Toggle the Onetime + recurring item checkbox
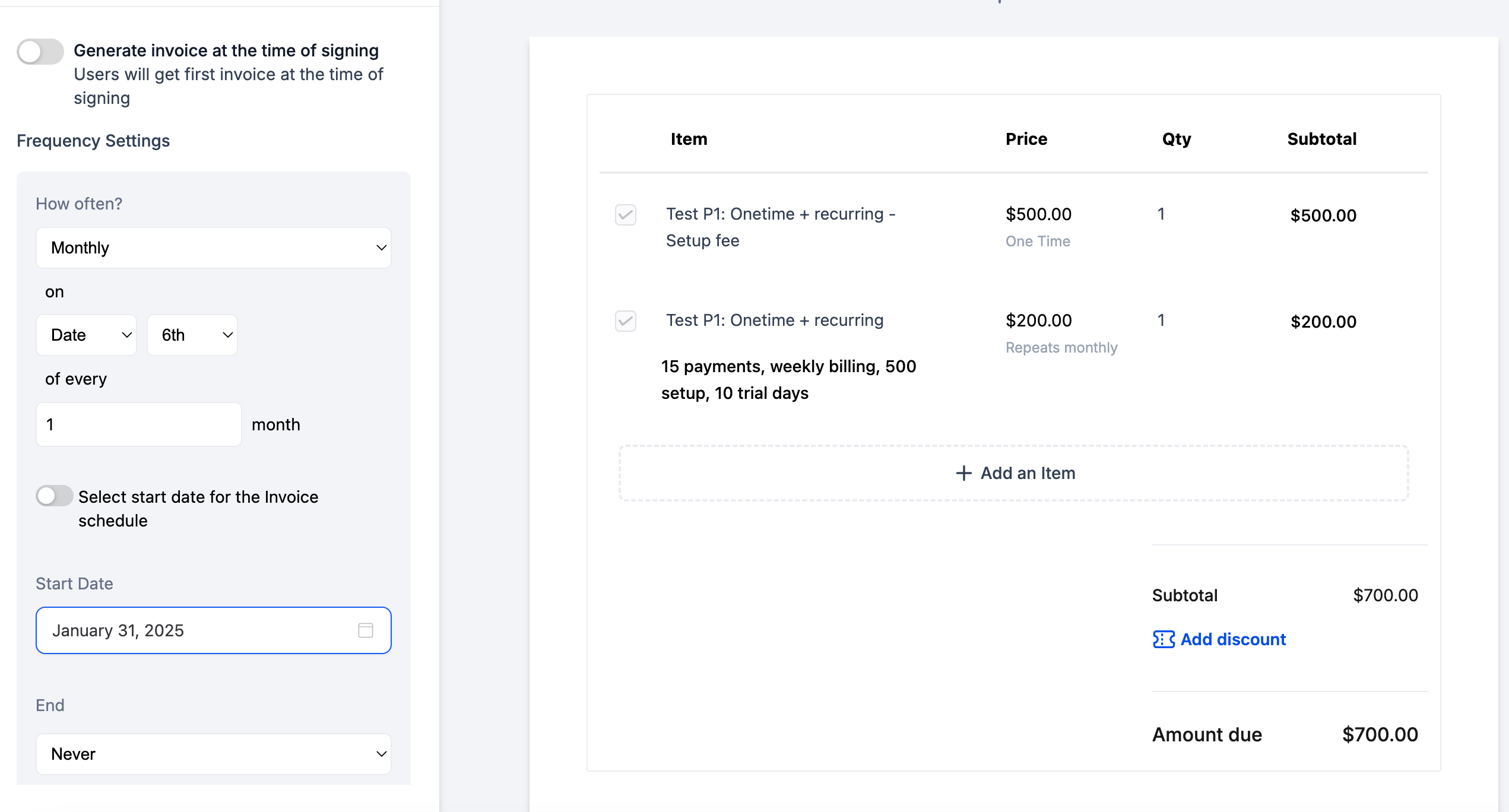This screenshot has height=812, width=1509. point(625,321)
